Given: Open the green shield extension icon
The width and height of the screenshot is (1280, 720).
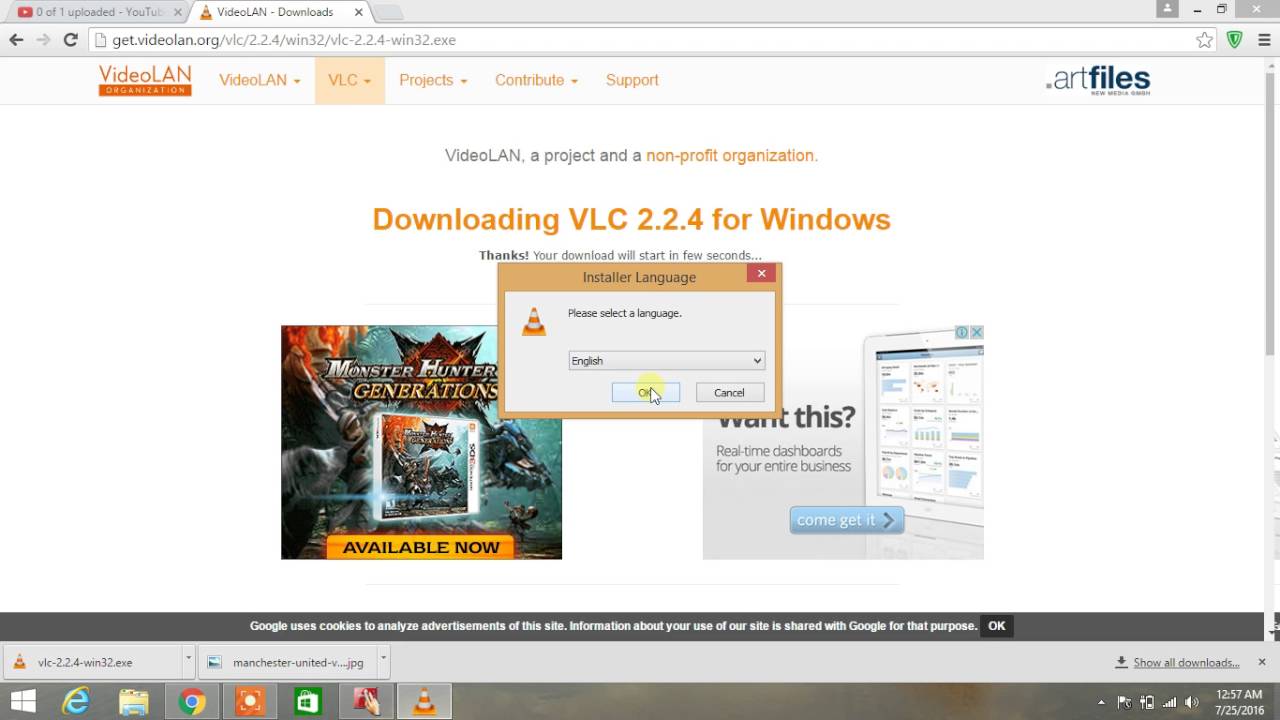Looking at the screenshot, I should (x=1234, y=40).
